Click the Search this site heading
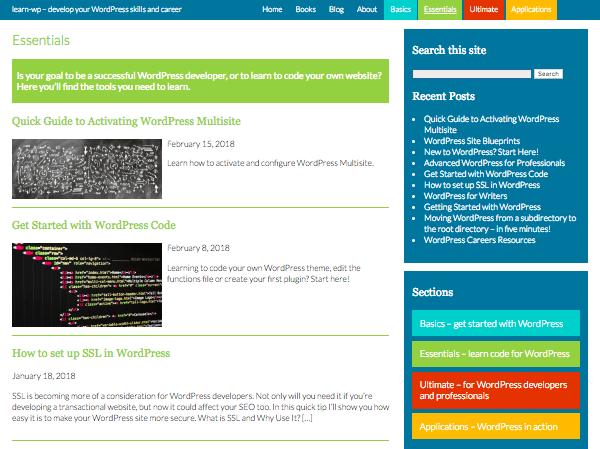The height and width of the screenshot is (449, 600). (x=449, y=50)
